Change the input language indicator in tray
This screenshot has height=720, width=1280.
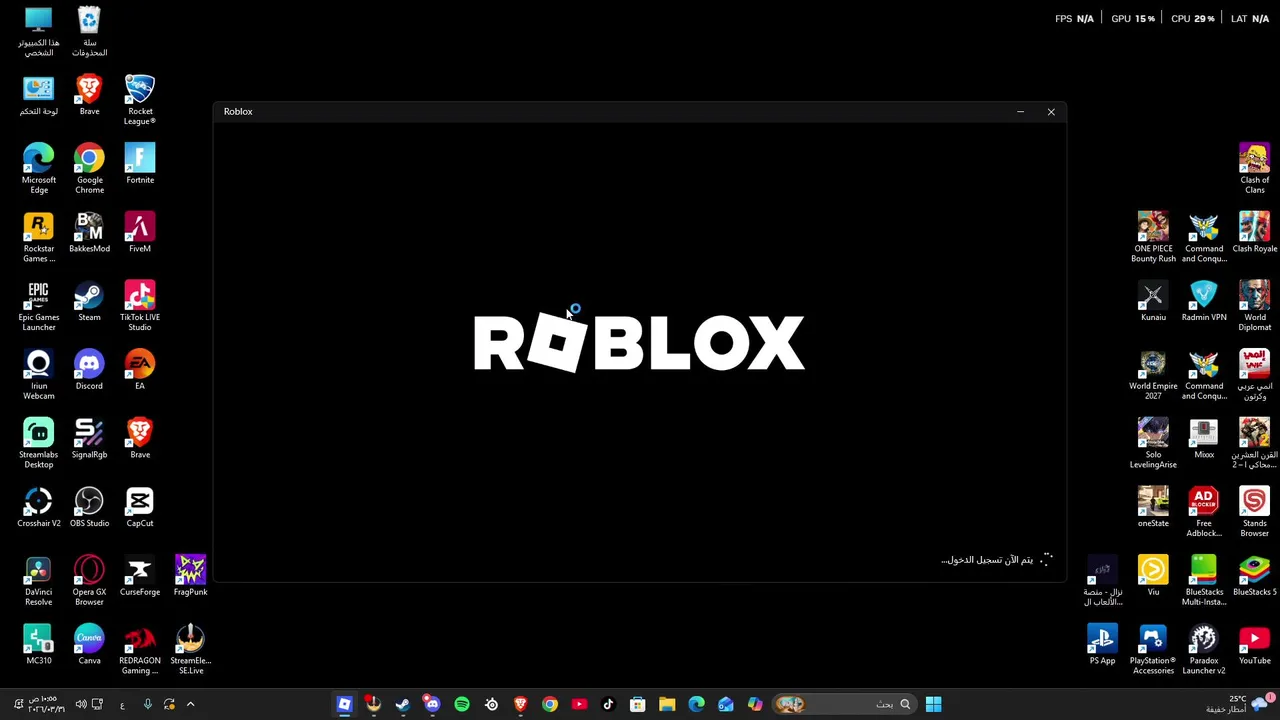tap(122, 705)
